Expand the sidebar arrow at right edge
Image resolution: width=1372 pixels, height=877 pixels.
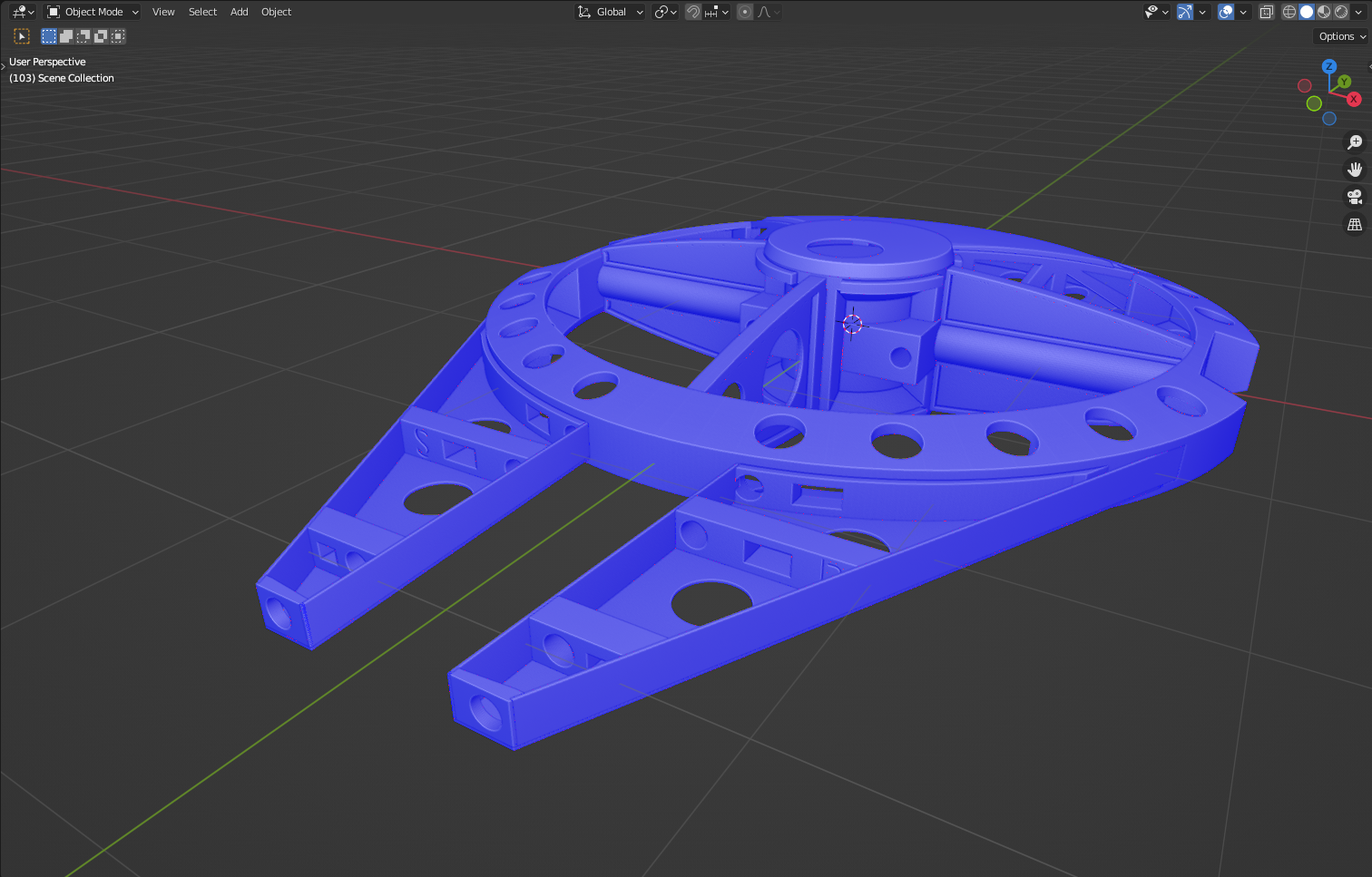[x=1368, y=67]
